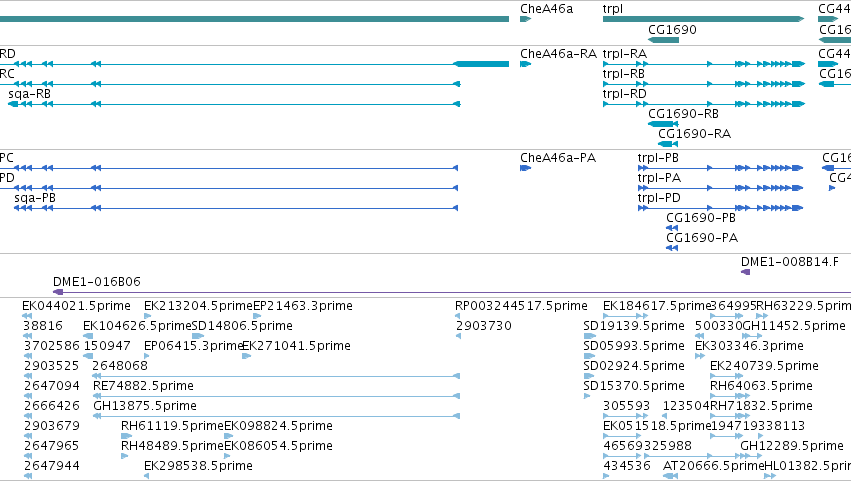
Task: Click the 2903679 feature label
Action: 51,426
